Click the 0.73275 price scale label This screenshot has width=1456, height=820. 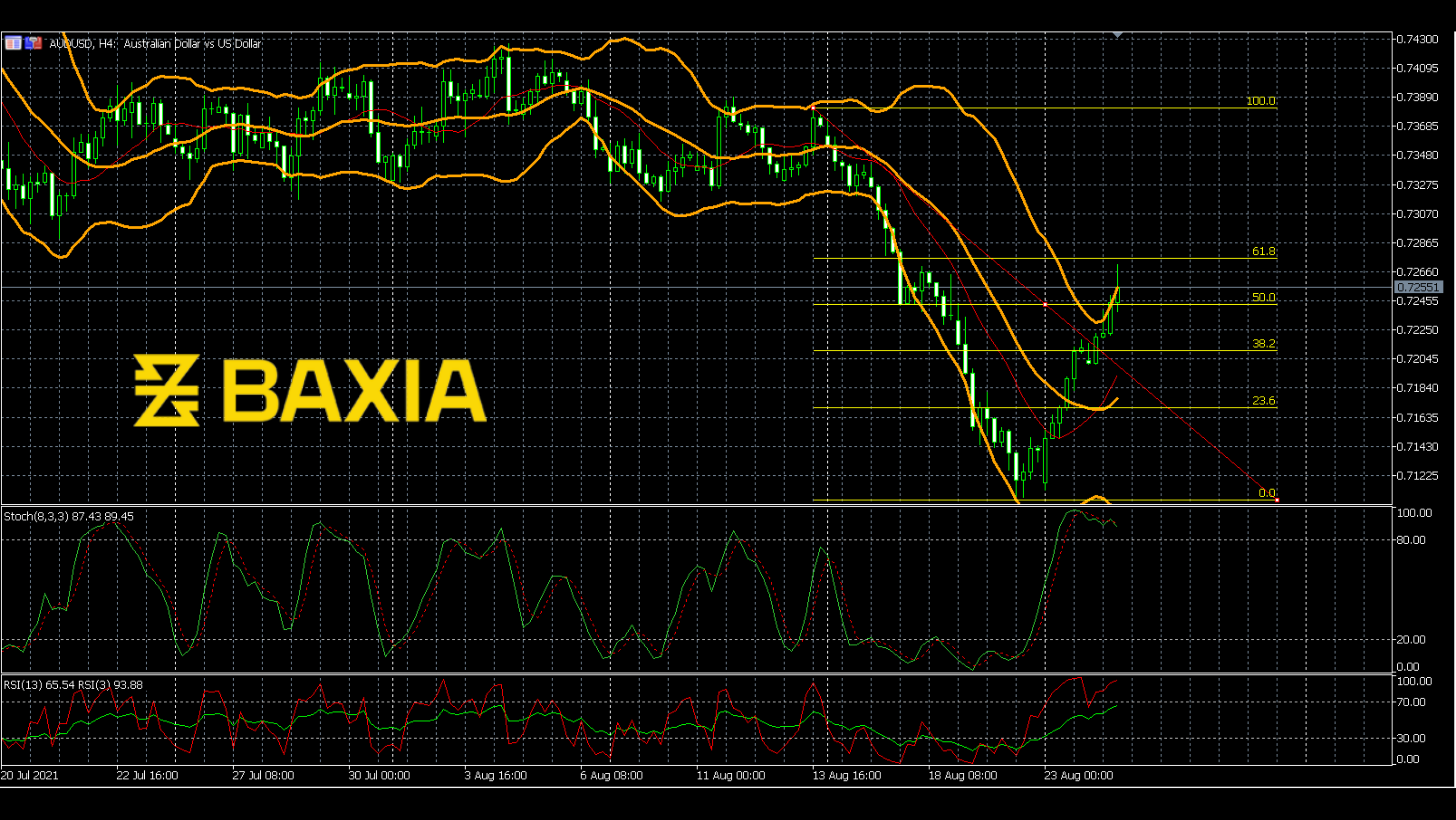[1418, 185]
